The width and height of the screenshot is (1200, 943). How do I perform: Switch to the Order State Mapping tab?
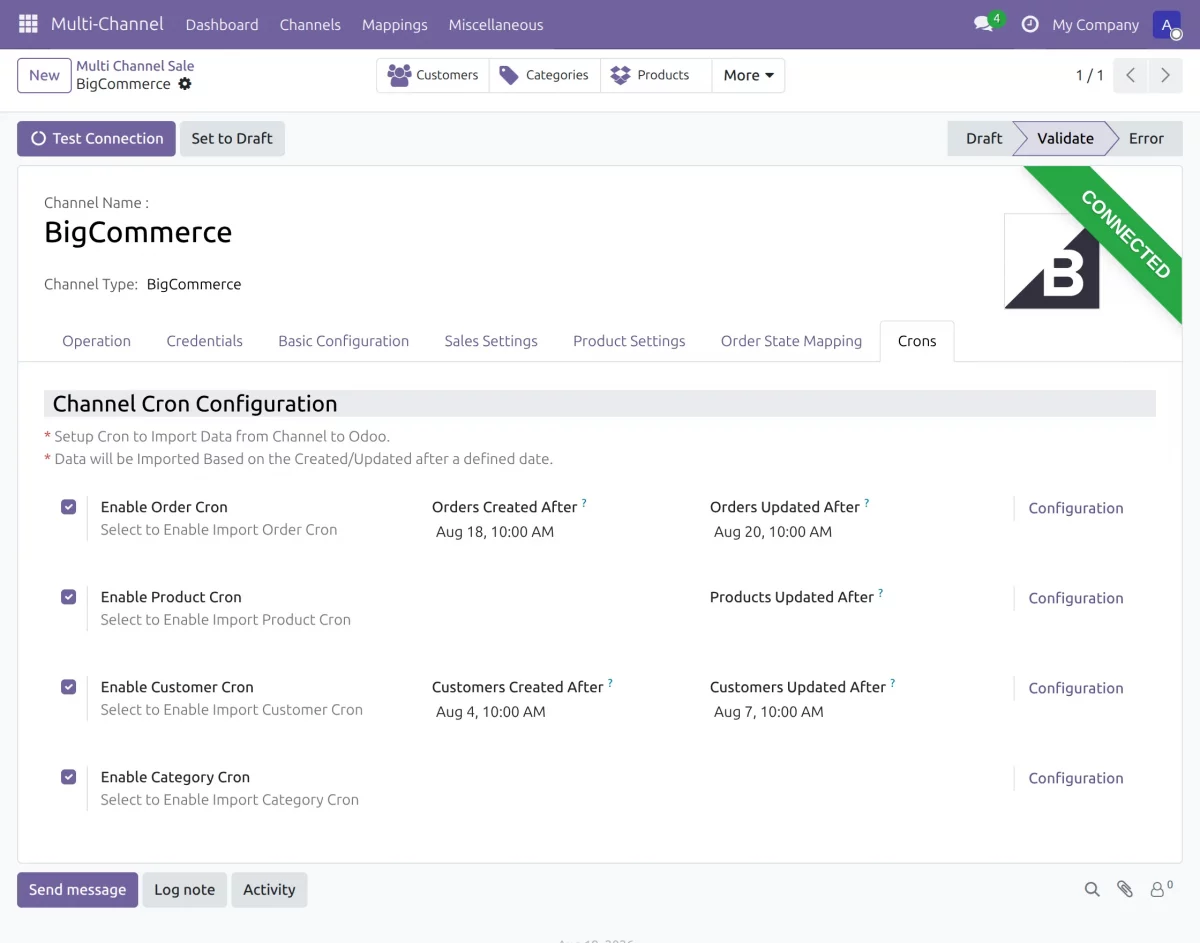pos(791,341)
